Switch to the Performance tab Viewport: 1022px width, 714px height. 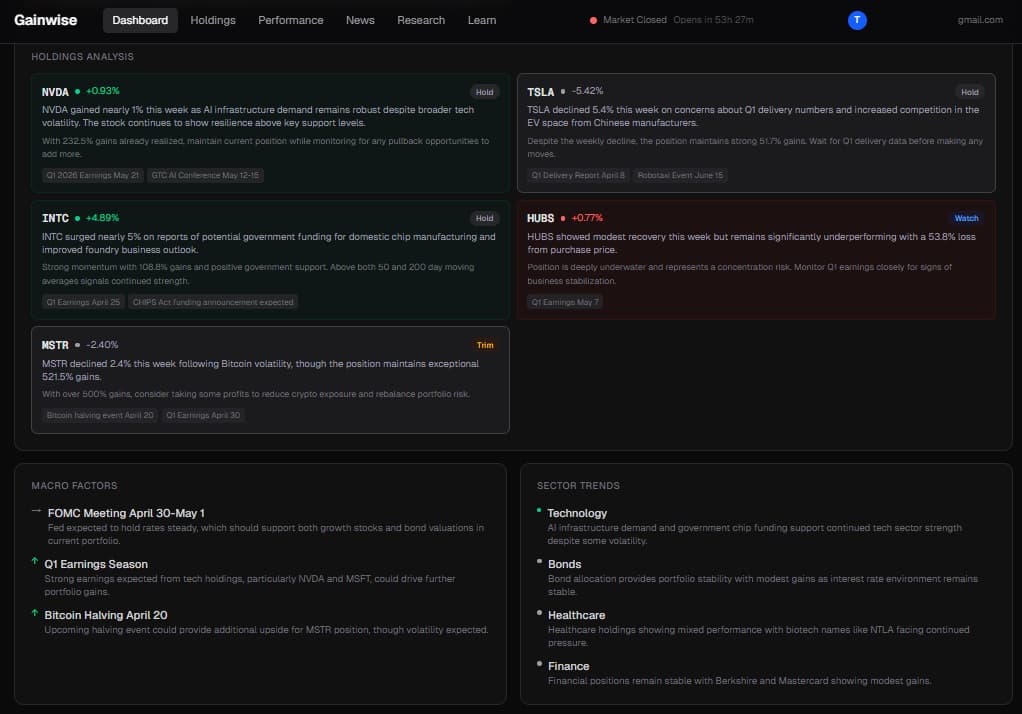pos(290,20)
